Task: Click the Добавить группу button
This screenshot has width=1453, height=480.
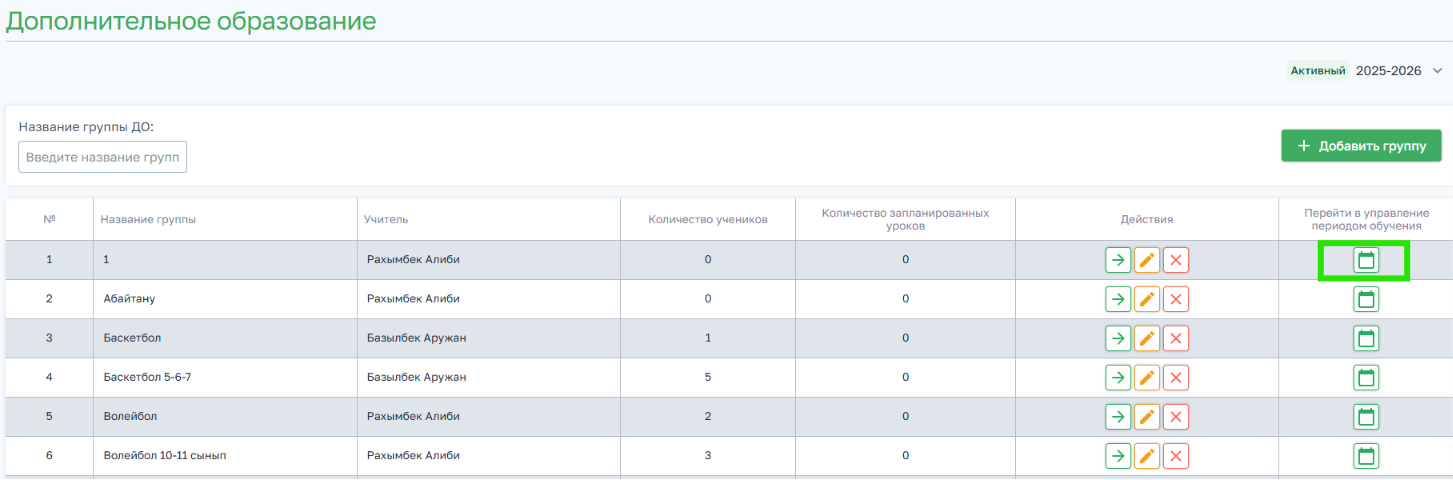Action: point(1361,146)
